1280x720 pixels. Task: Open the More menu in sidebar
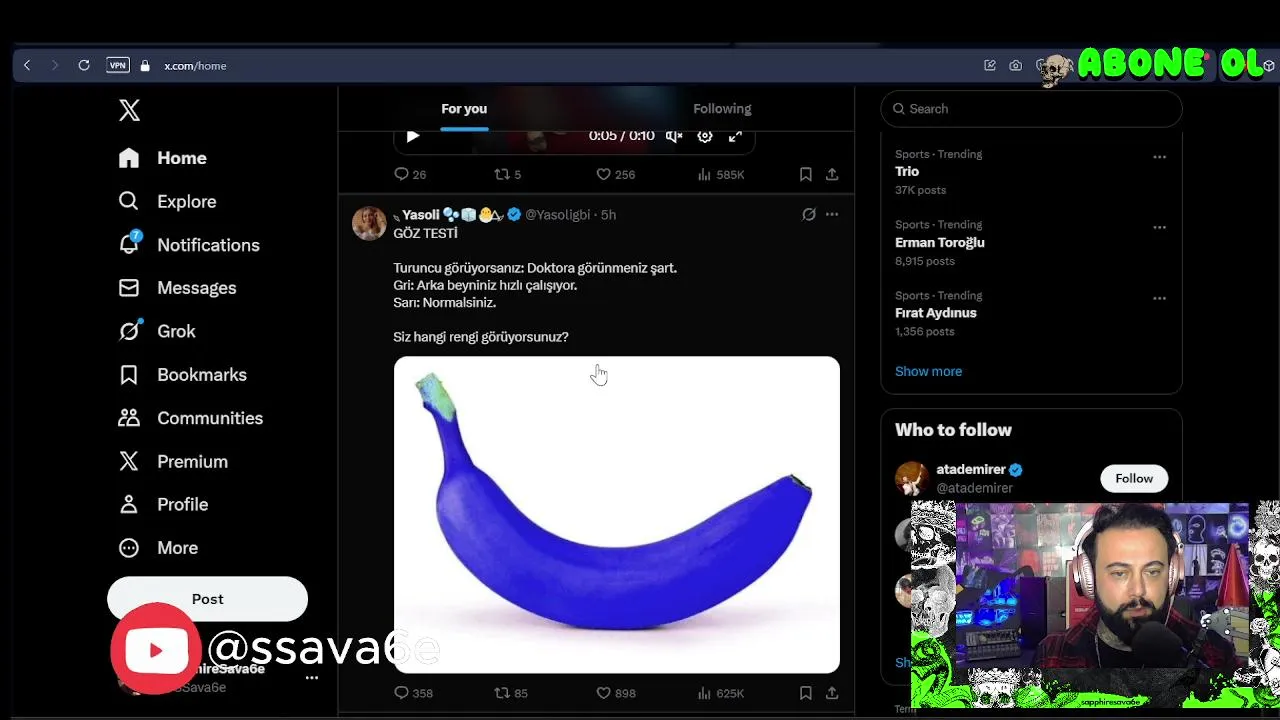158,548
